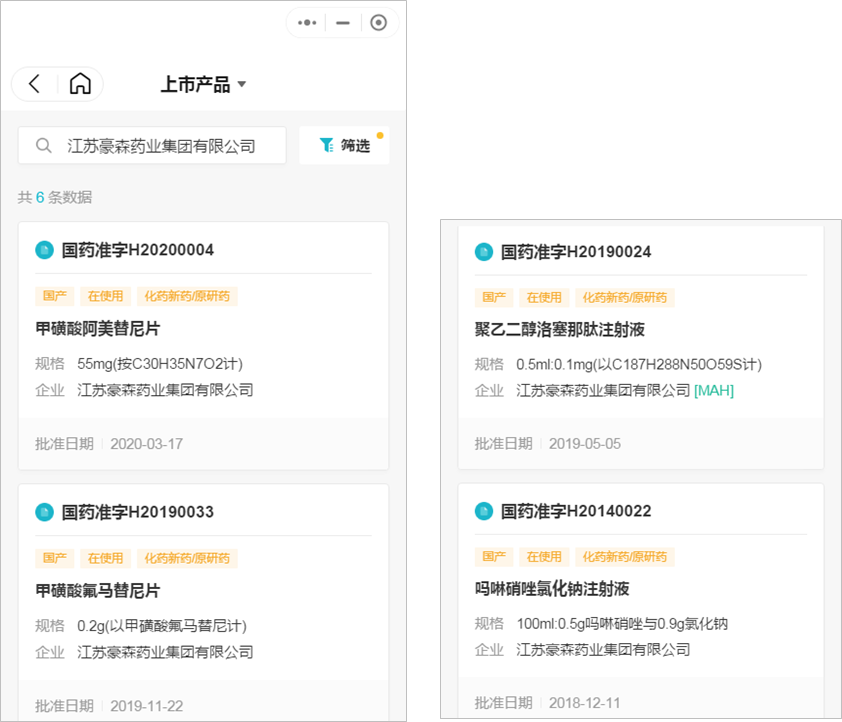842x722 pixels.
Task: Click company name under 甲磺酸阿美替尼片
Action: [x=165, y=390]
